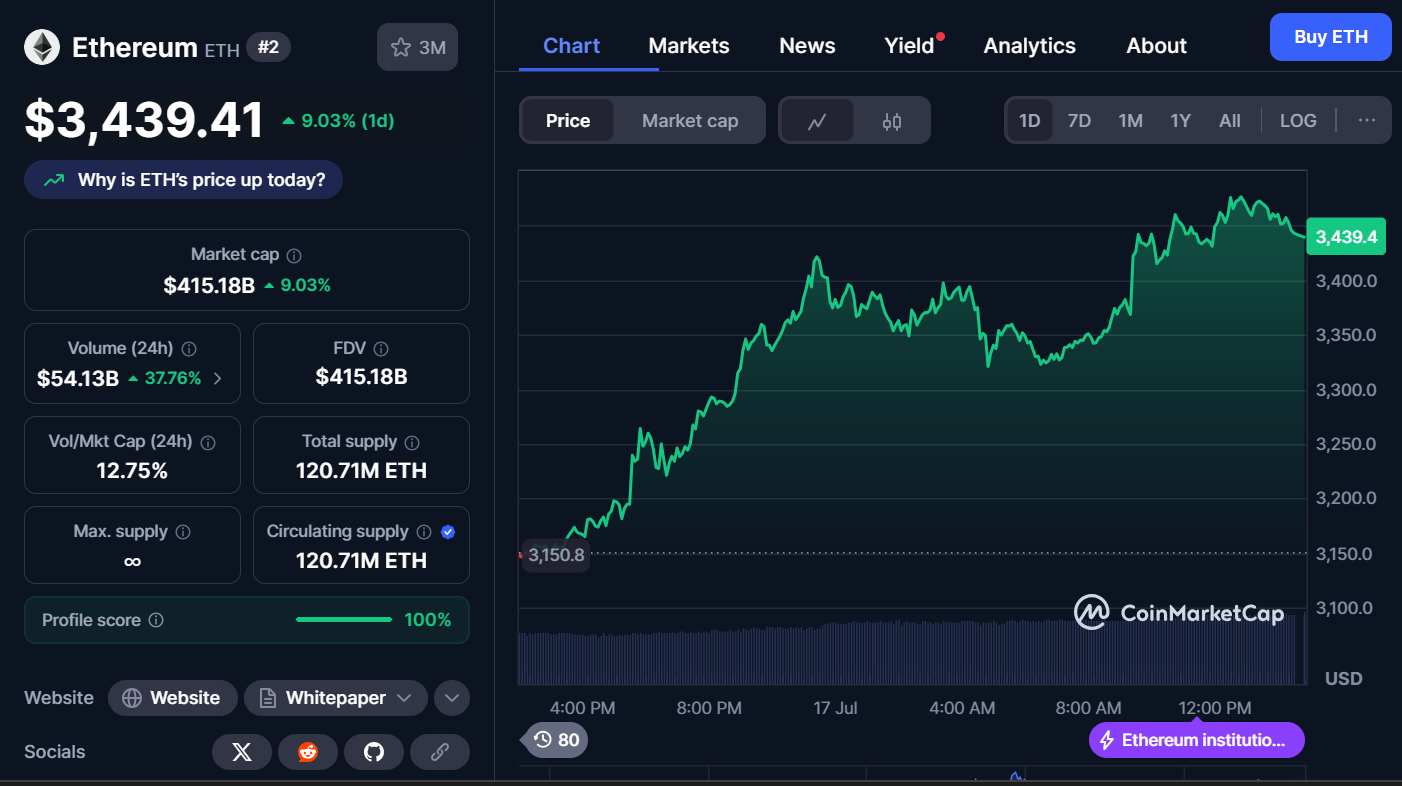The height and width of the screenshot is (786, 1402).
Task: Open the GitHub social link
Action: tap(374, 752)
